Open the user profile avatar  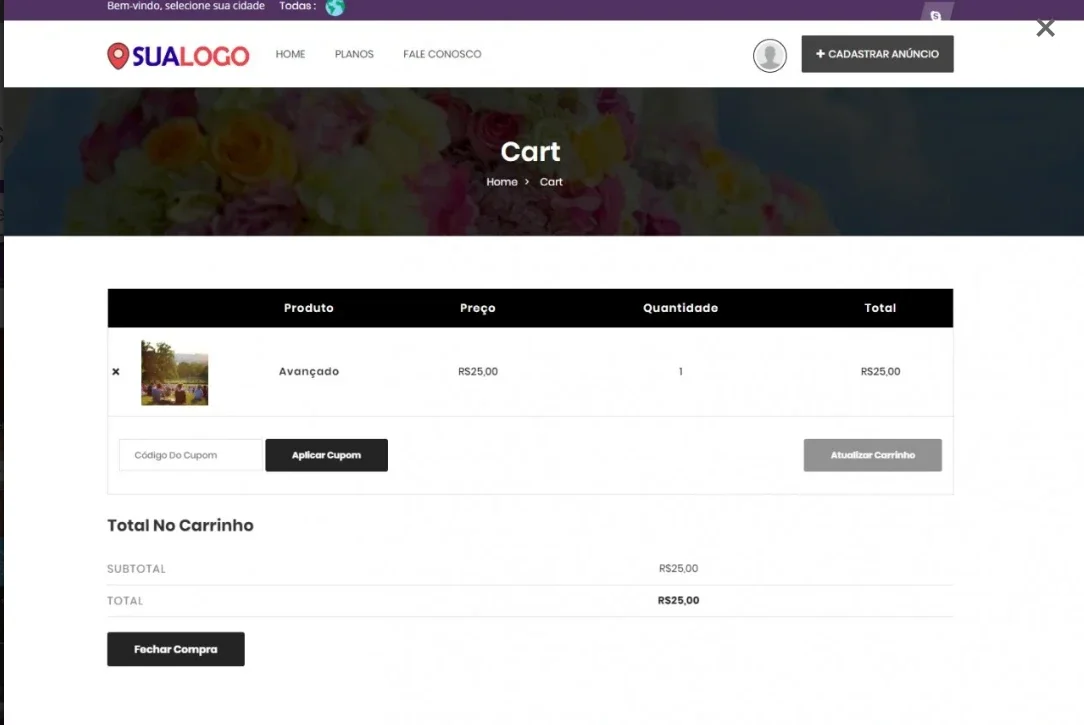tap(769, 55)
